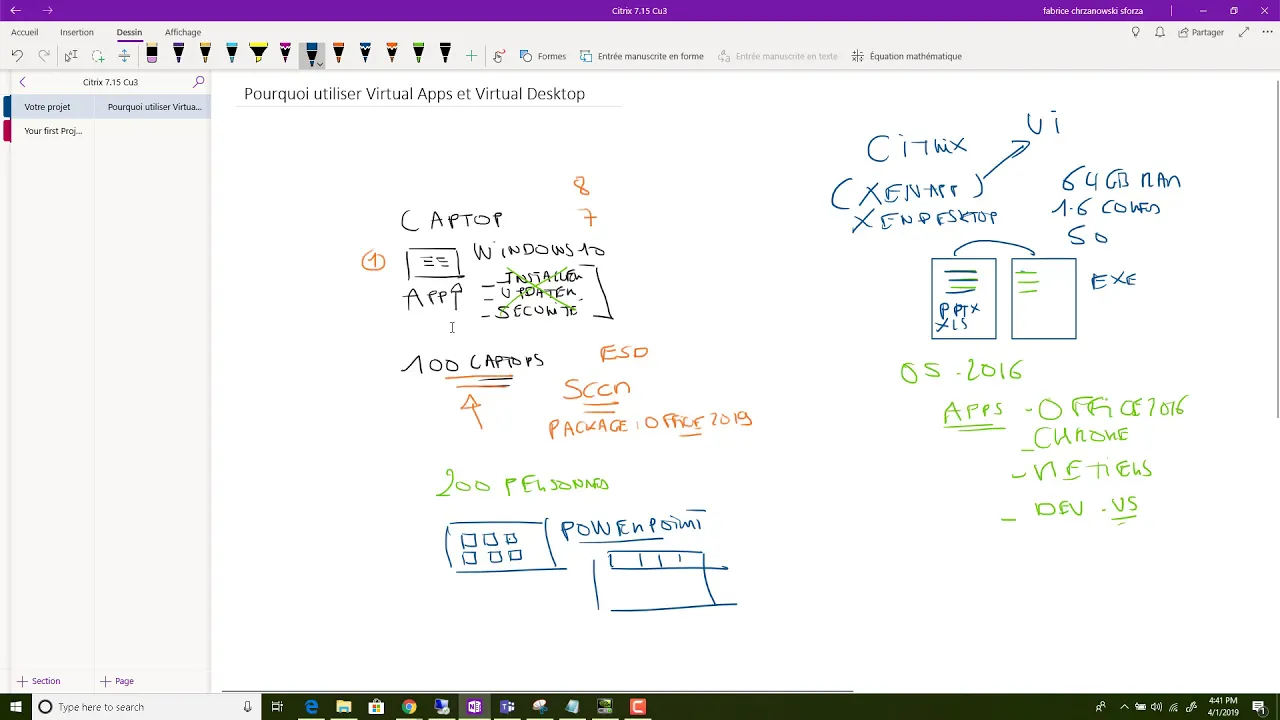This screenshot has height=720, width=1280.
Task: Switch to OneNote in the taskbar
Action: (x=474, y=707)
